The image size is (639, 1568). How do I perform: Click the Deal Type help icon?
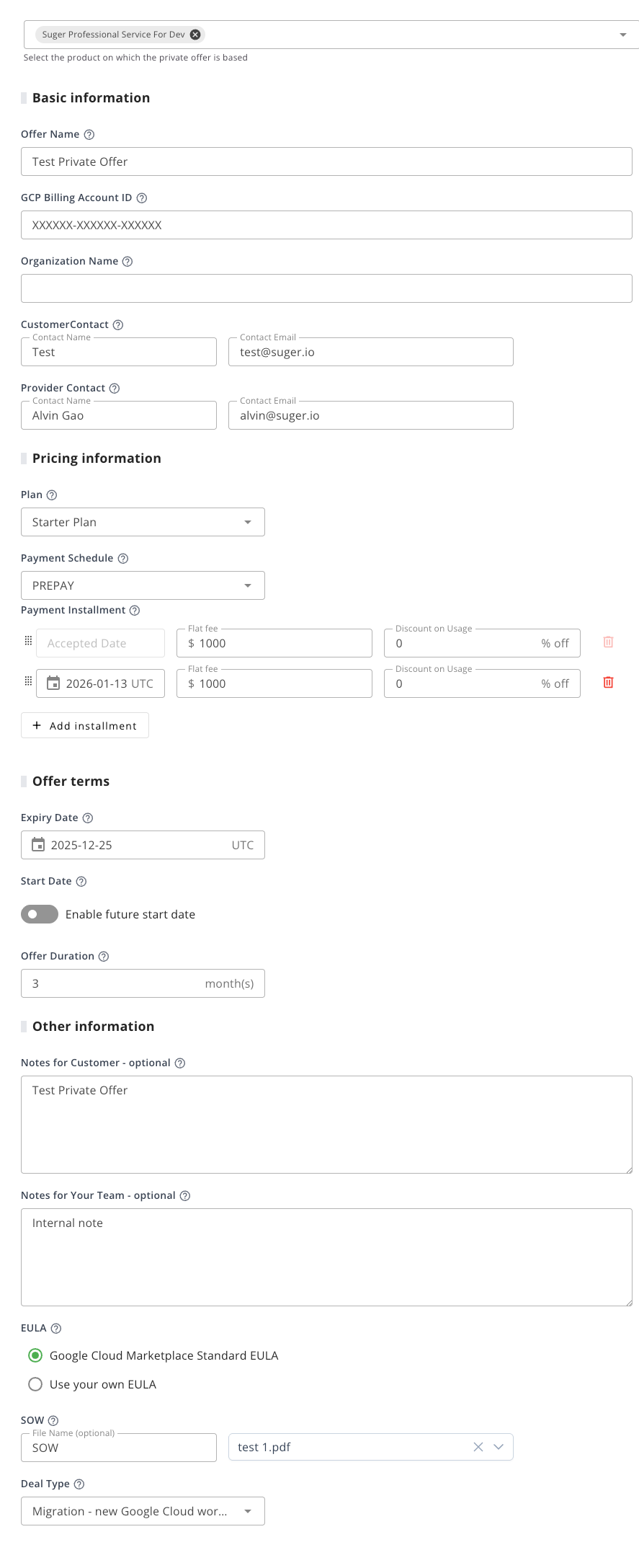pyautogui.click(x=79, y=1484)
